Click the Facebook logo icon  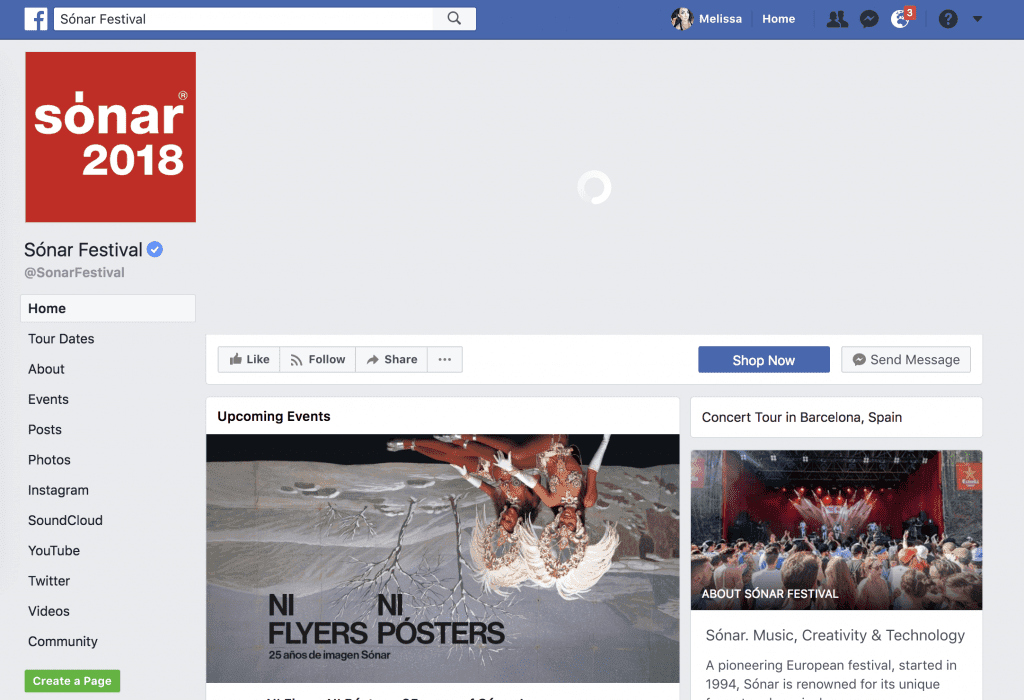[36, 19]
